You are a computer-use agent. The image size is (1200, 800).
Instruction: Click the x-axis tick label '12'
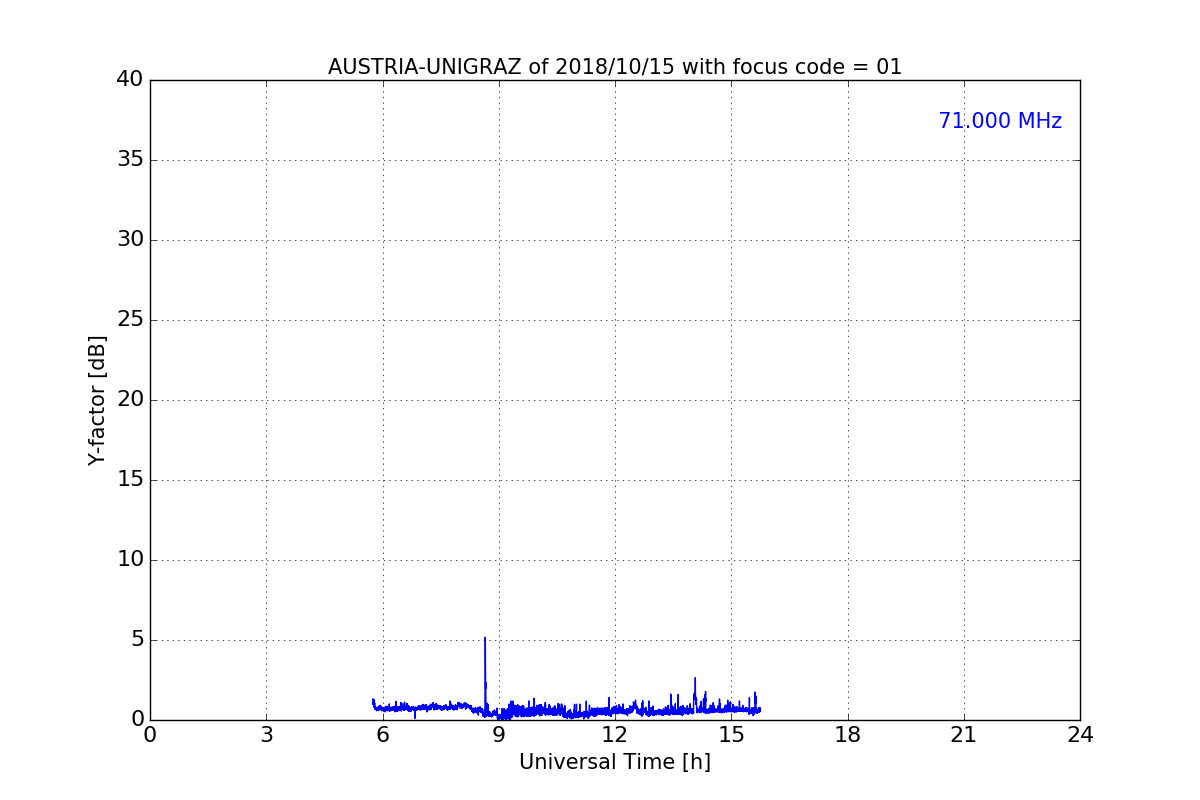pos(615,735)
